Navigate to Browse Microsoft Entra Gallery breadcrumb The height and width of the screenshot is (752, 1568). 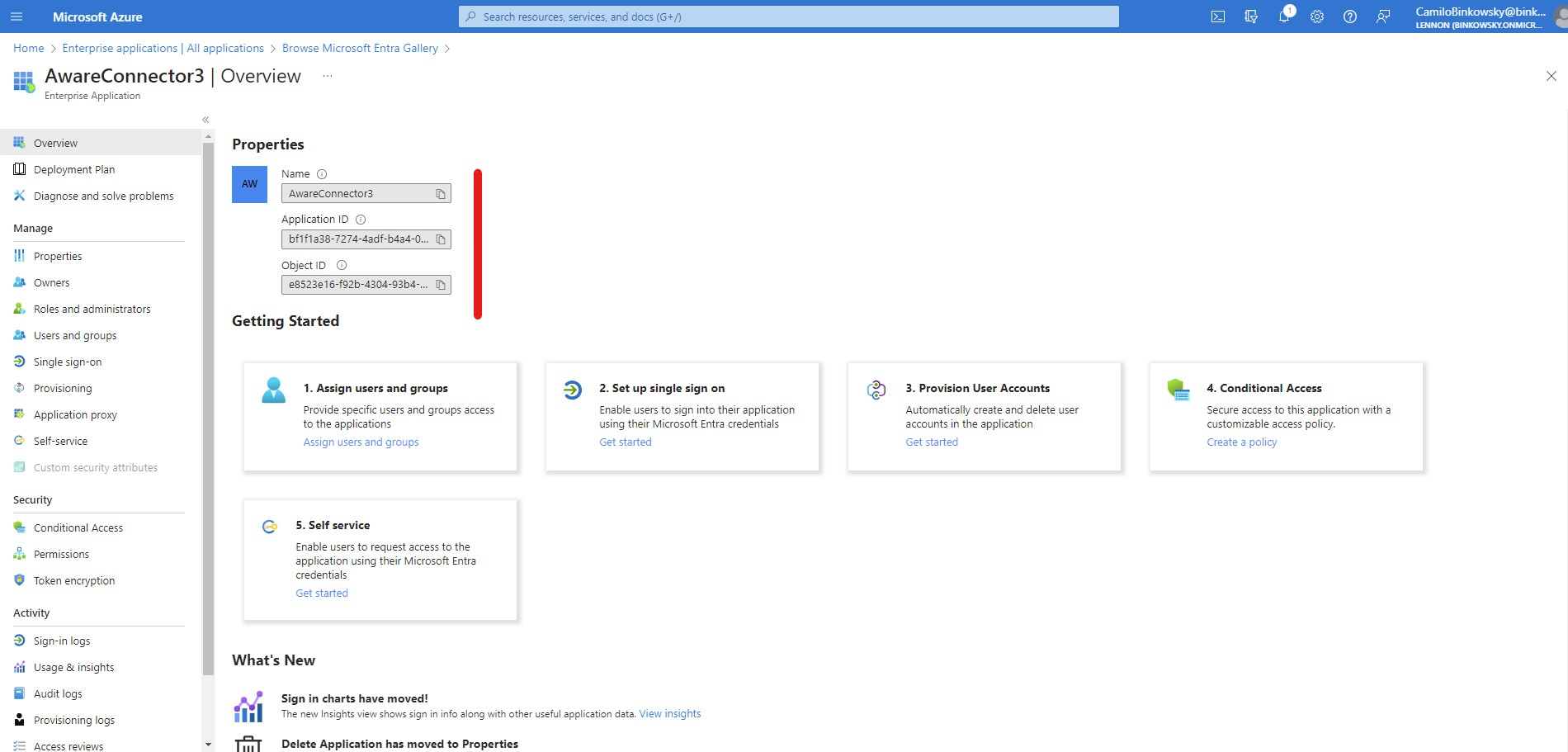click(360, 48)
